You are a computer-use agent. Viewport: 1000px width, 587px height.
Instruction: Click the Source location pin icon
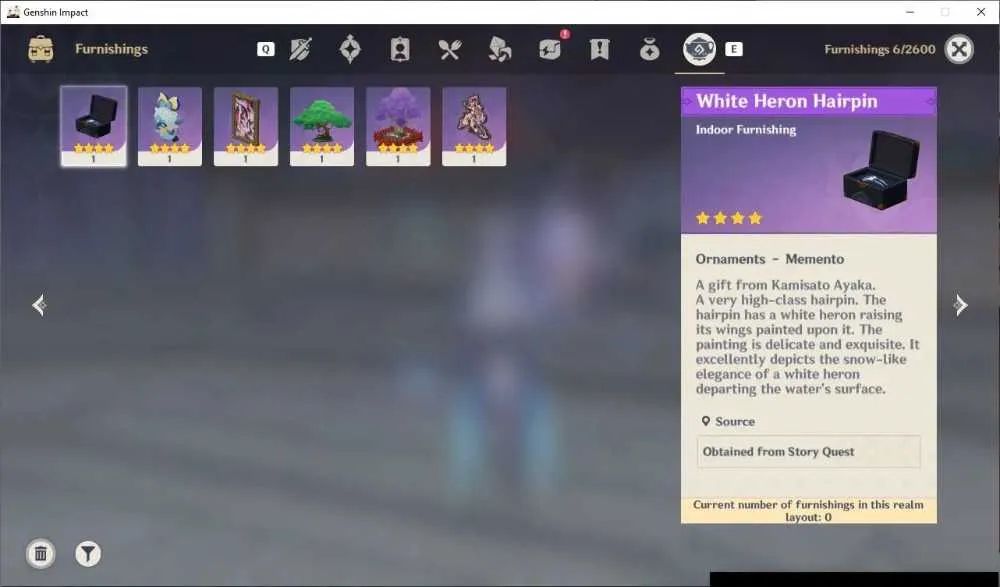tap(705, 421)
